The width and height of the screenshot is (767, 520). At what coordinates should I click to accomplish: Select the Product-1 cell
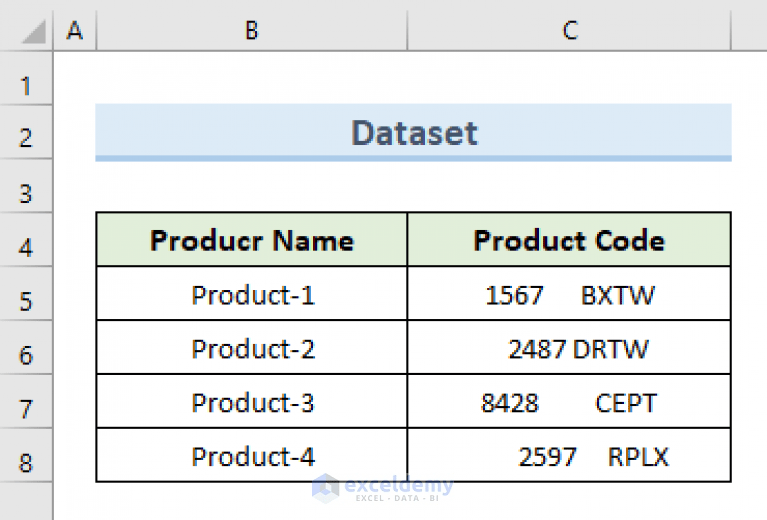(251, 294)
